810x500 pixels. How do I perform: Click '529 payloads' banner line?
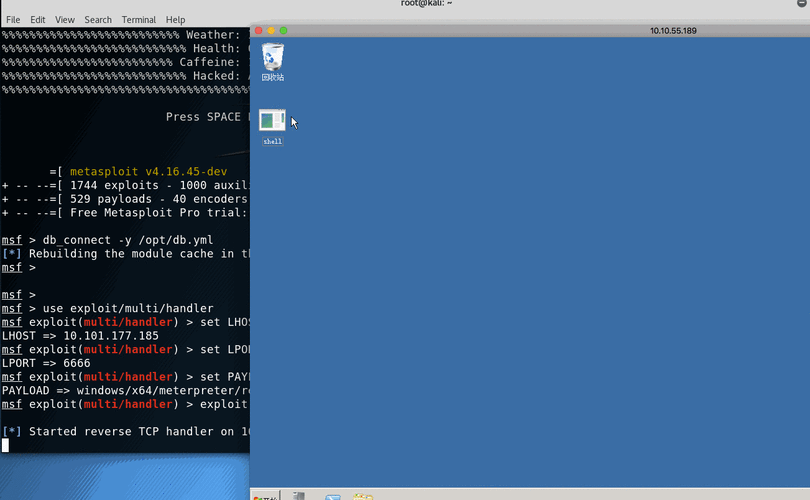tap(126, 199)
